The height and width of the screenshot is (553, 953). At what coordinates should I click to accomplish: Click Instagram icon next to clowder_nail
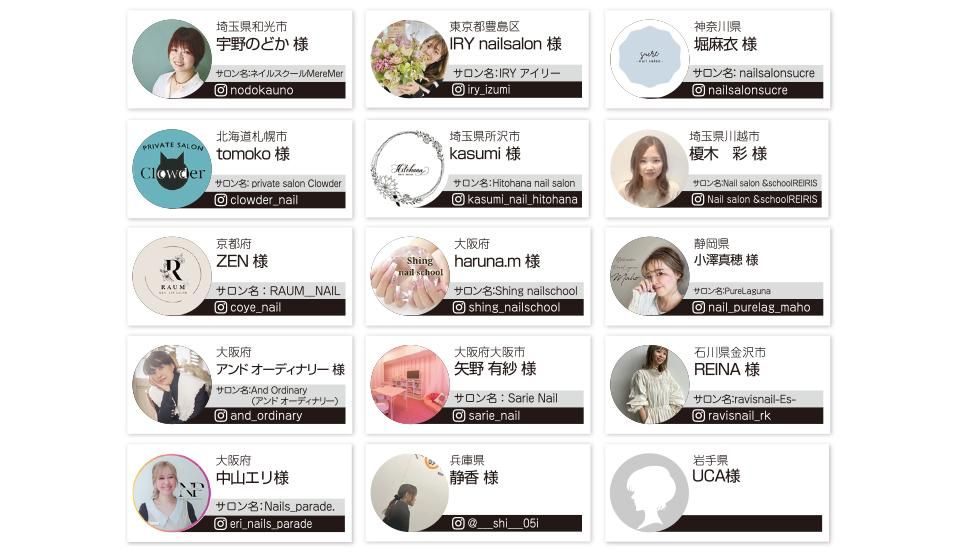coord(221,200)
